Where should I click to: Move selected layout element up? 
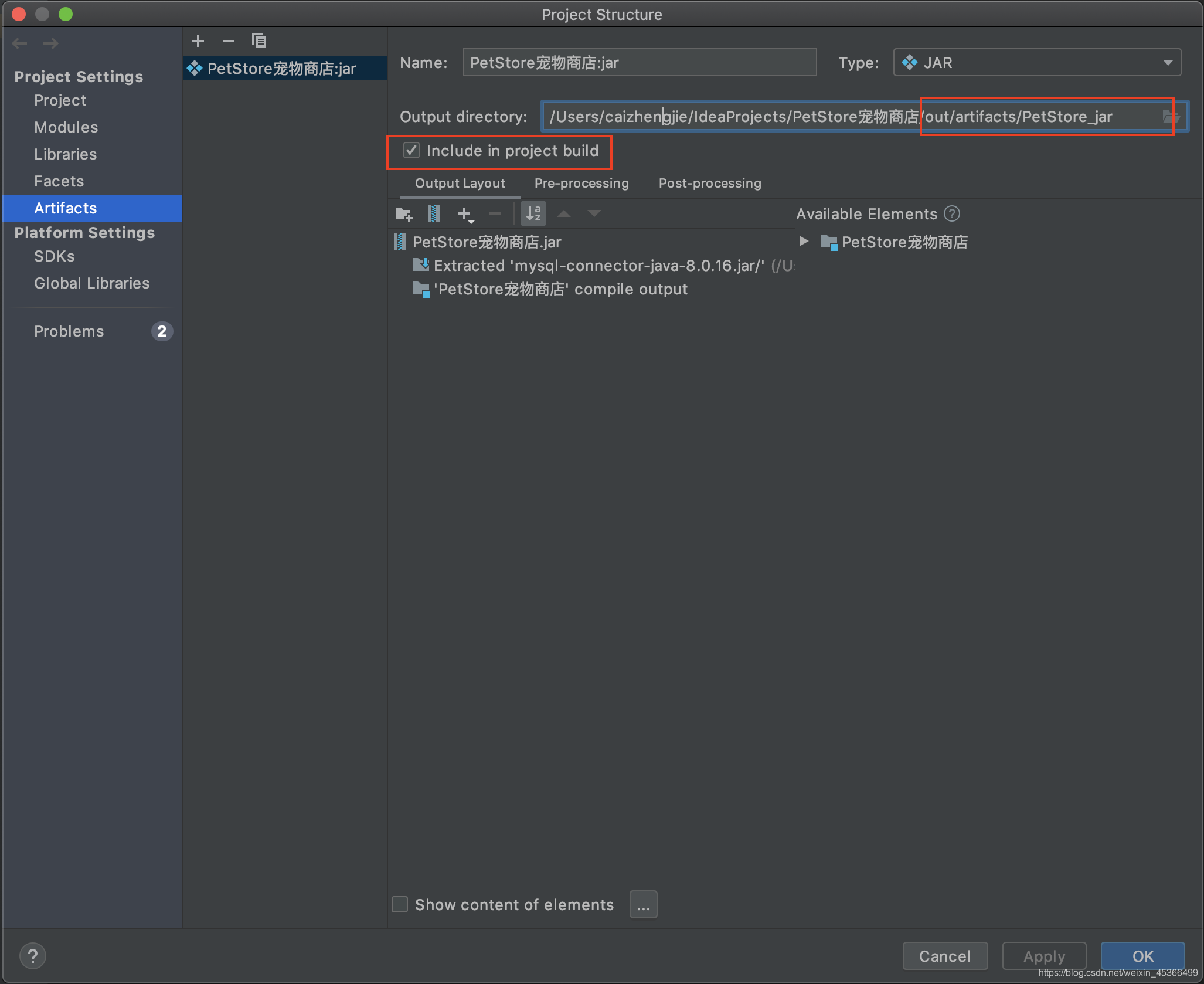[564, 213]
